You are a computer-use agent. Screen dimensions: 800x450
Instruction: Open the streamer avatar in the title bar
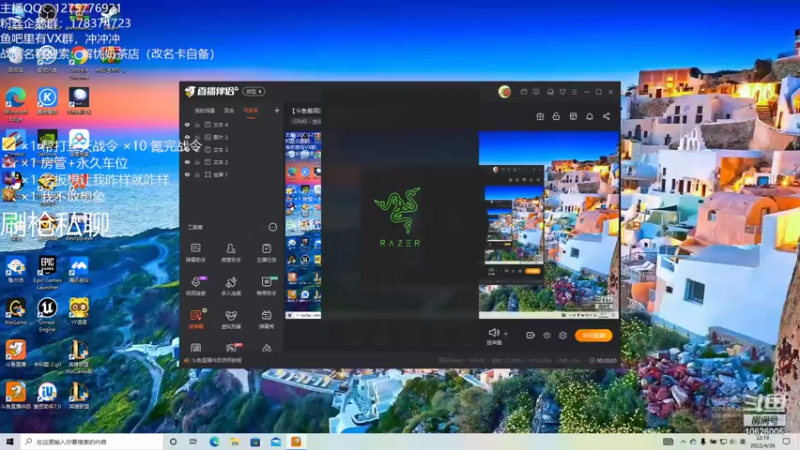(504, 92)
